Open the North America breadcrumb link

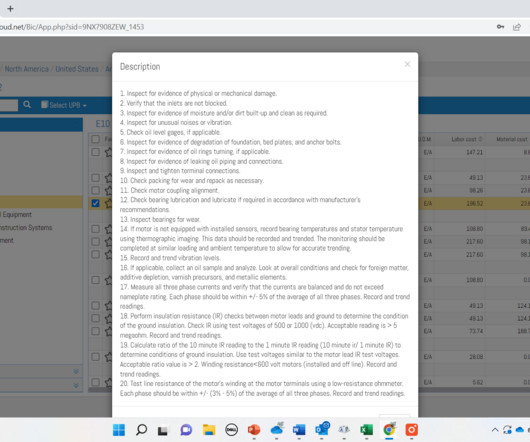click(x=26, y=69)
